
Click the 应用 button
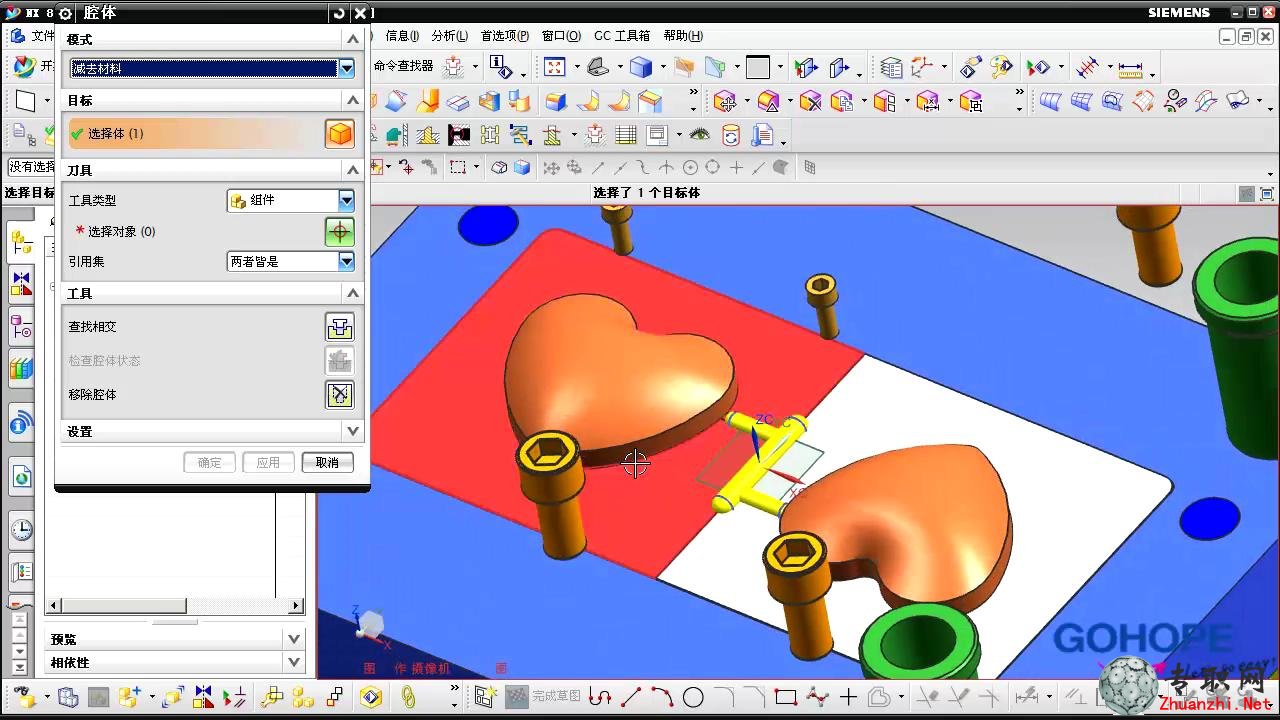(268, 462)
